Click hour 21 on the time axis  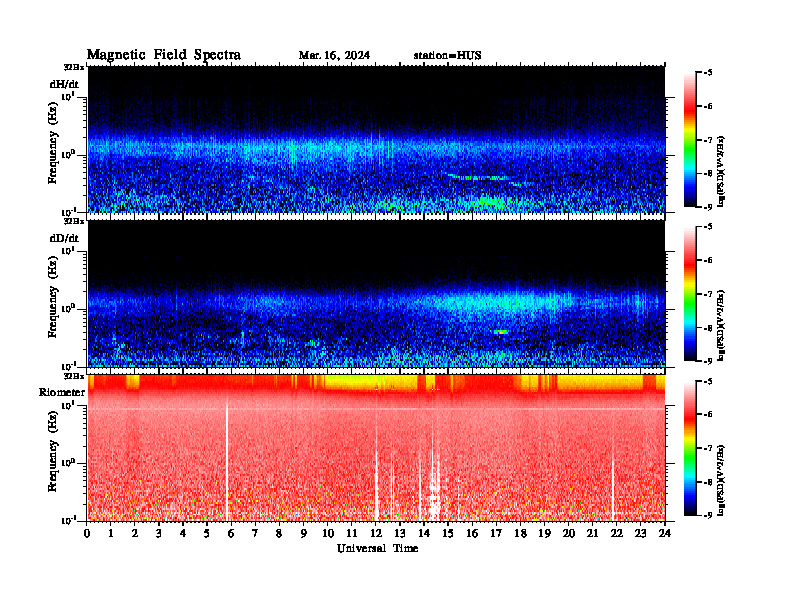(x=592, y=533)
